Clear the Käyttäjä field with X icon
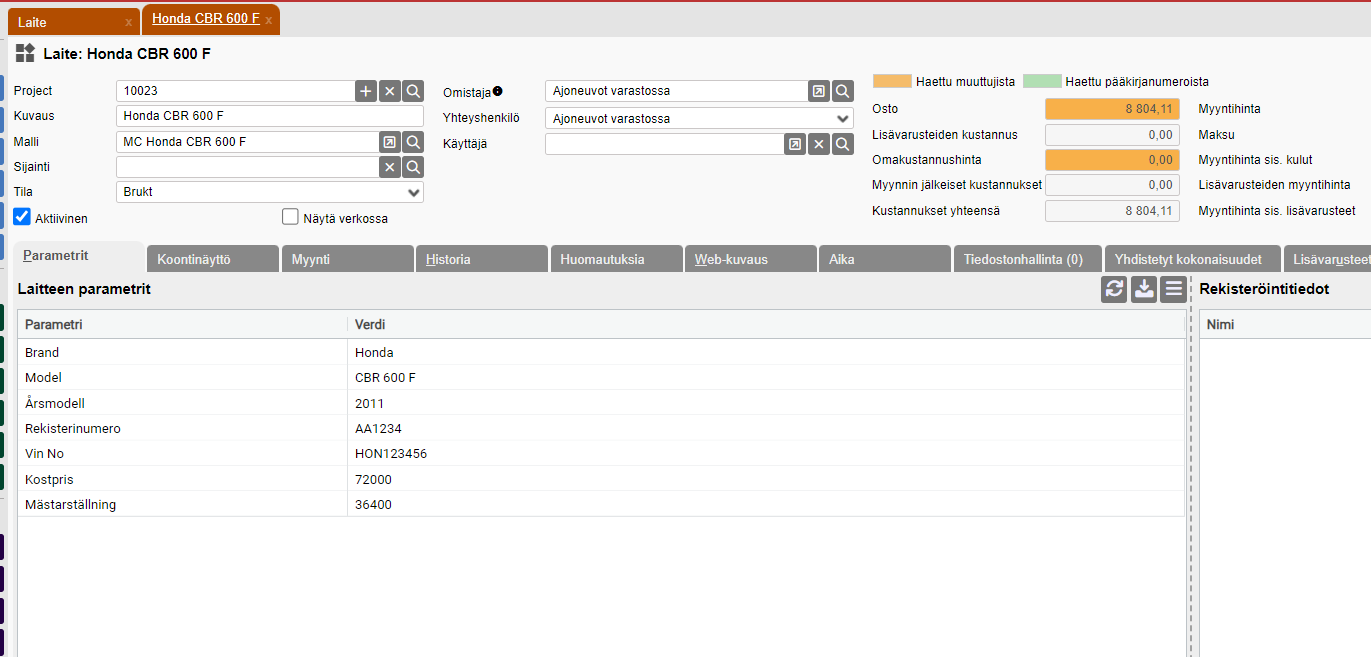Image resolution: width=1371 pixels, height=657 pixels. [819, 144]
